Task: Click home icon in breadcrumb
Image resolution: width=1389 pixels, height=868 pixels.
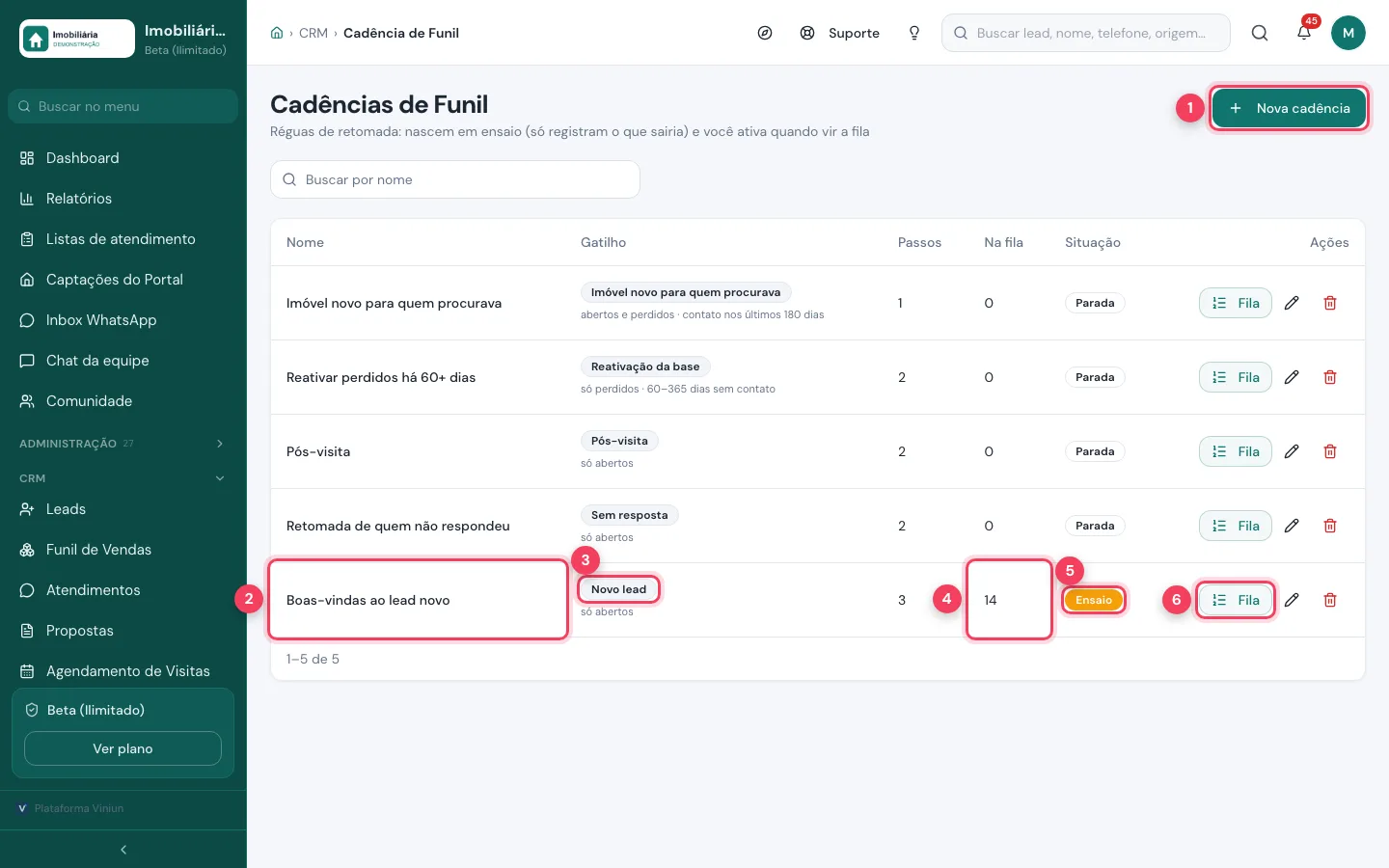Action: click(277, 33)
